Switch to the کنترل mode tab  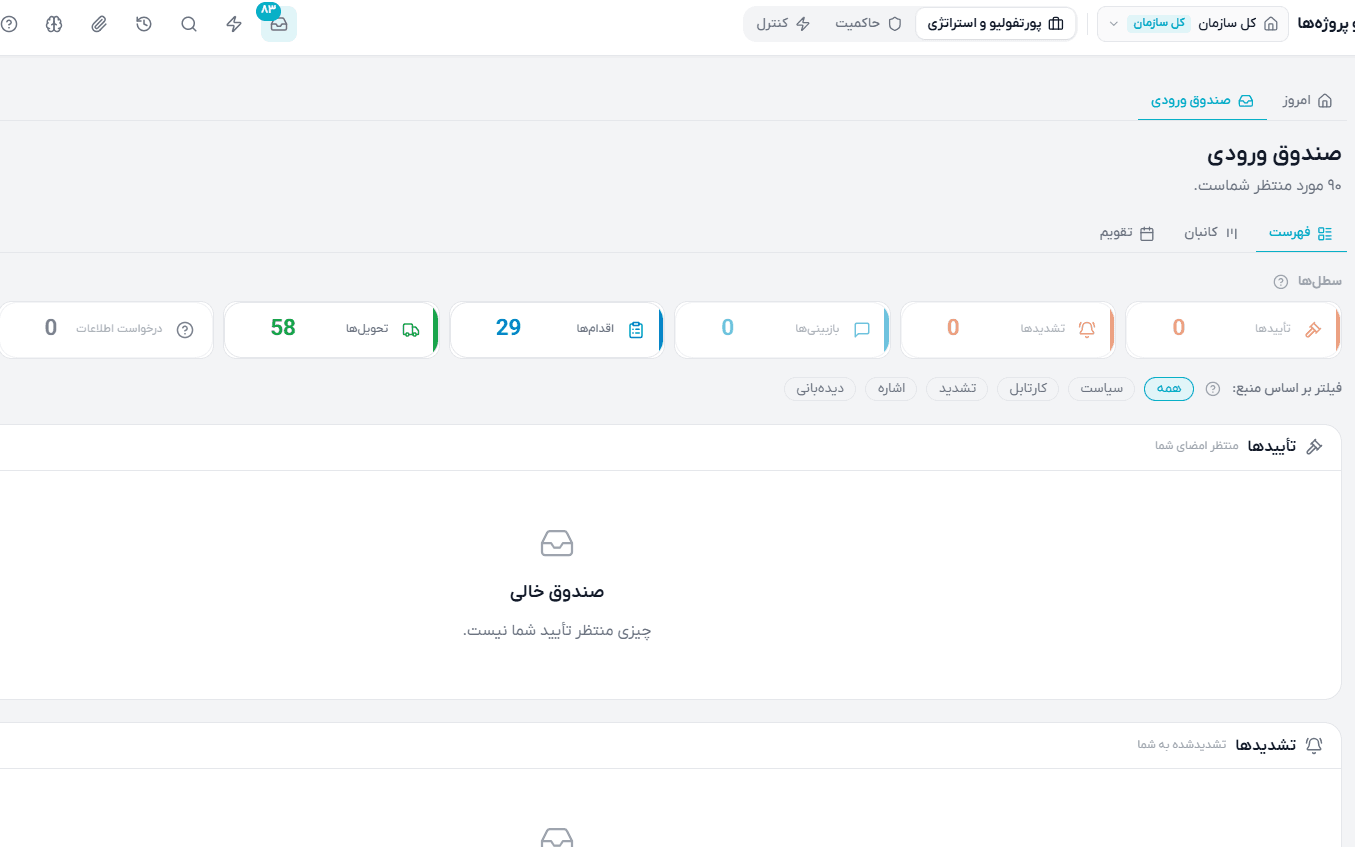pyautogui.click(x=783, y=24)
